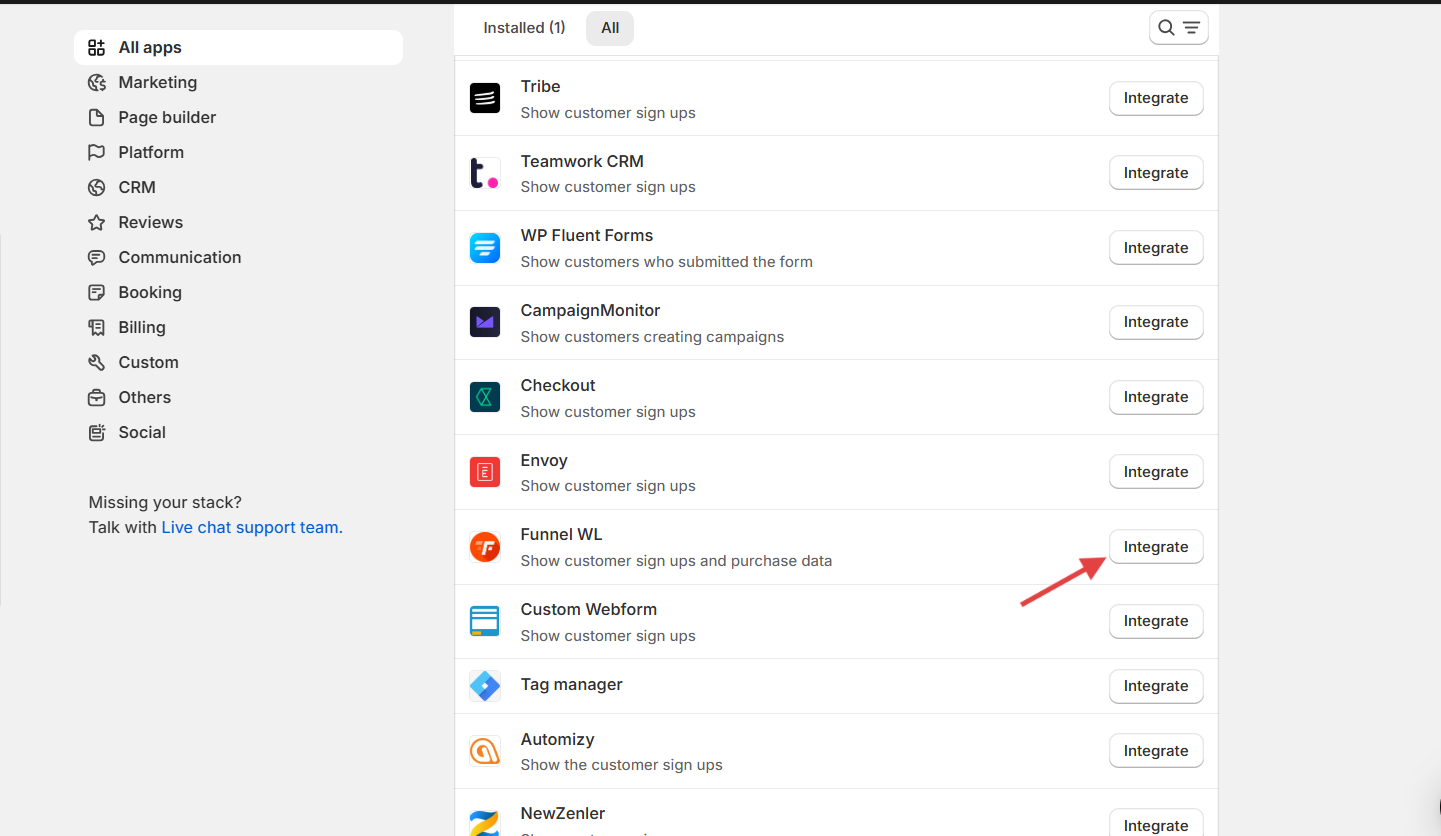Image resolution: width=1441 pixels, height=836 pixels.
Task: Select All apps in the sidebar
Action: click(x=238, y=48)
